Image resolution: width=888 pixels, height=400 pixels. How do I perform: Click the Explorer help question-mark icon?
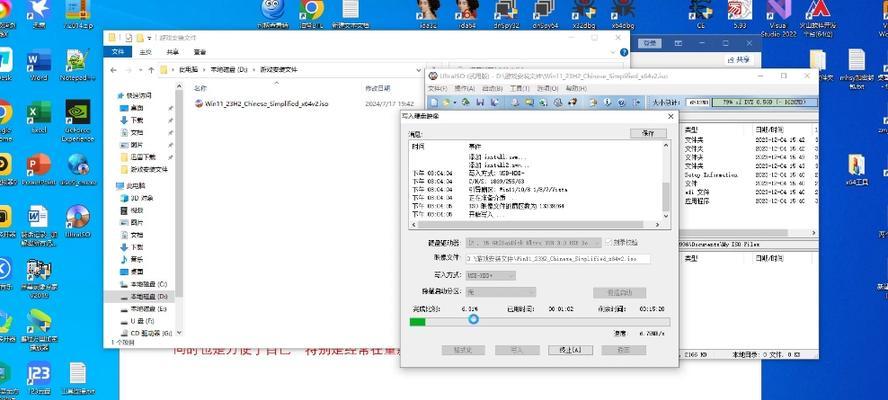624,52
